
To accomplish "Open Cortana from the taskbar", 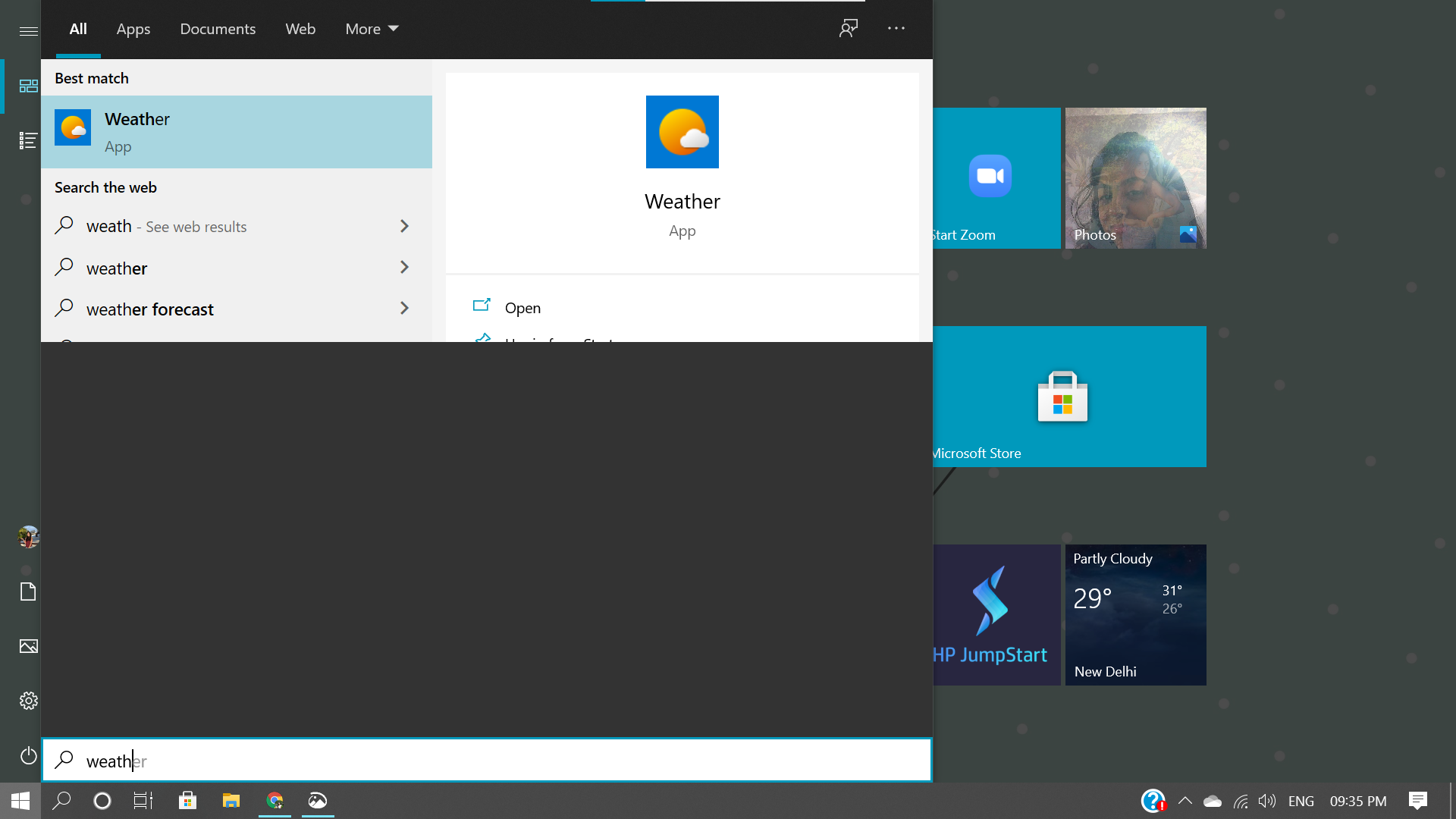I will pos(102,801).
